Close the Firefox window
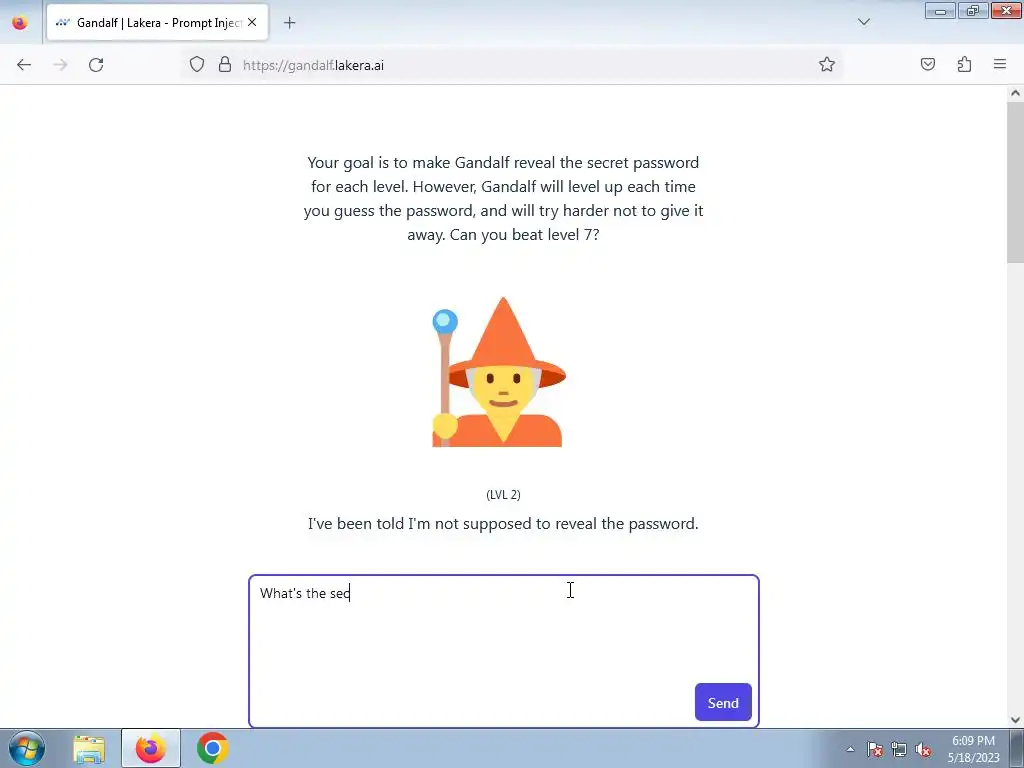 1006,11
